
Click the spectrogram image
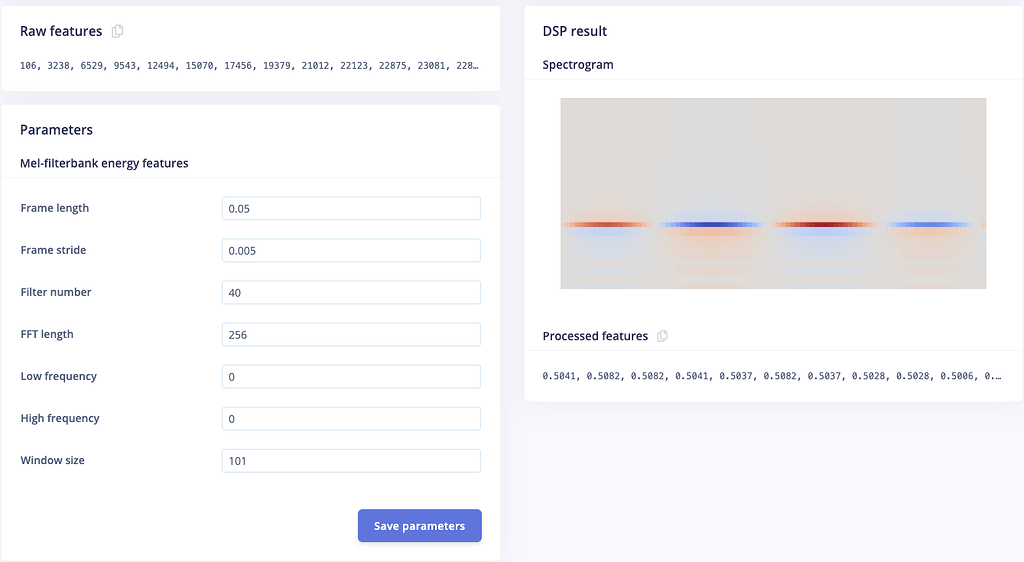pos(773,193)
